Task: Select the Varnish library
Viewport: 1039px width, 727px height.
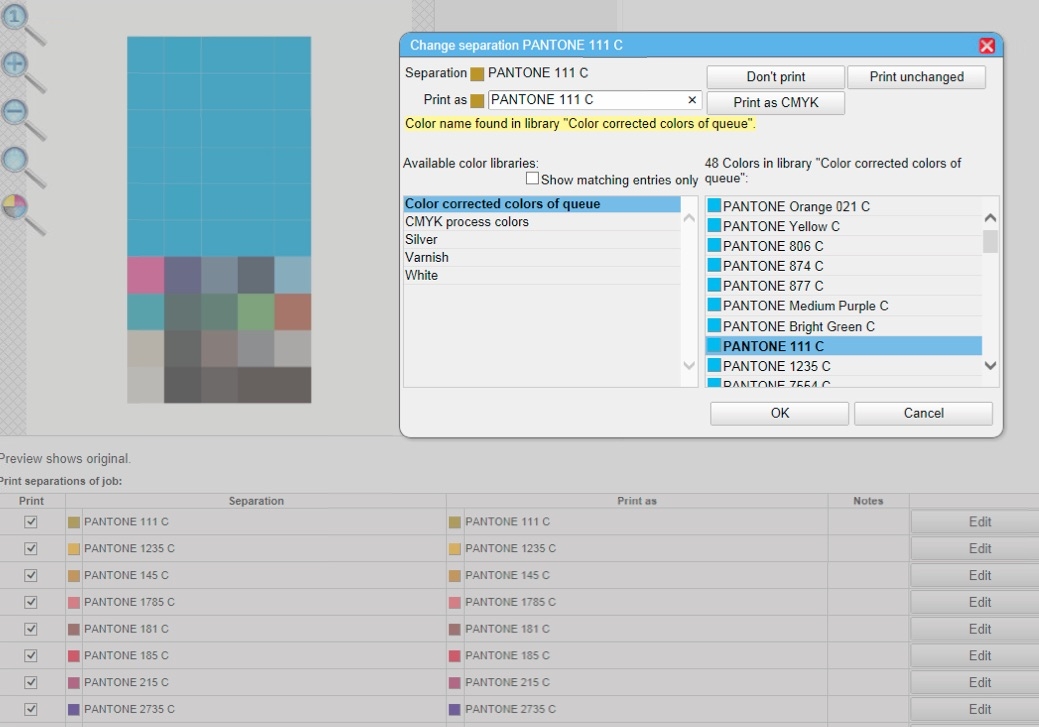Action: coord(542,258)
